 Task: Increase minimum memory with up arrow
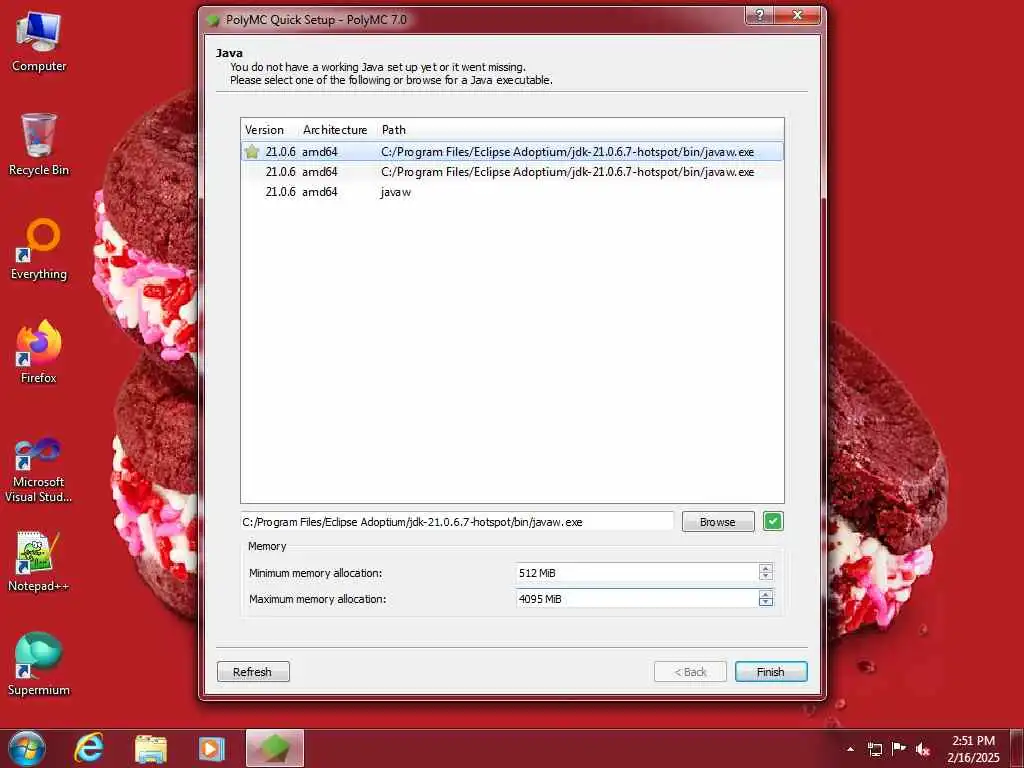pyautogui.click(x=766, y=568)
